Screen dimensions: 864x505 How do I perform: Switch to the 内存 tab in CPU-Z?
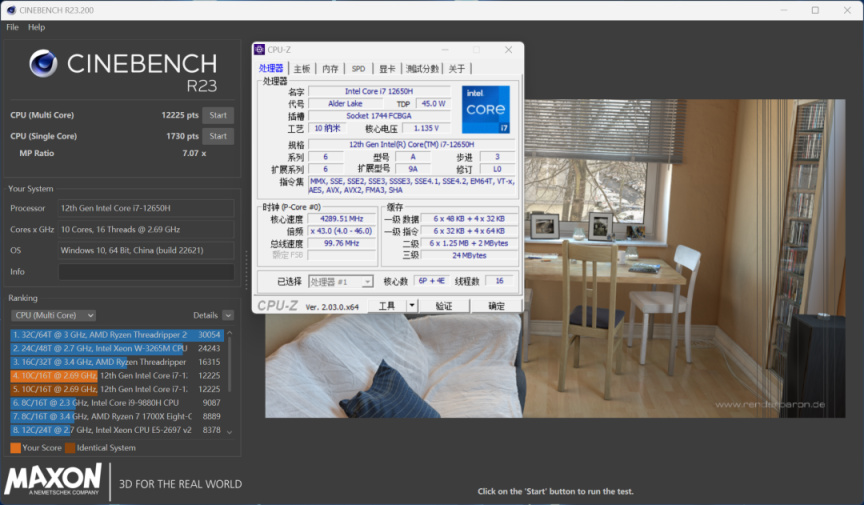[x=330, y=69]
